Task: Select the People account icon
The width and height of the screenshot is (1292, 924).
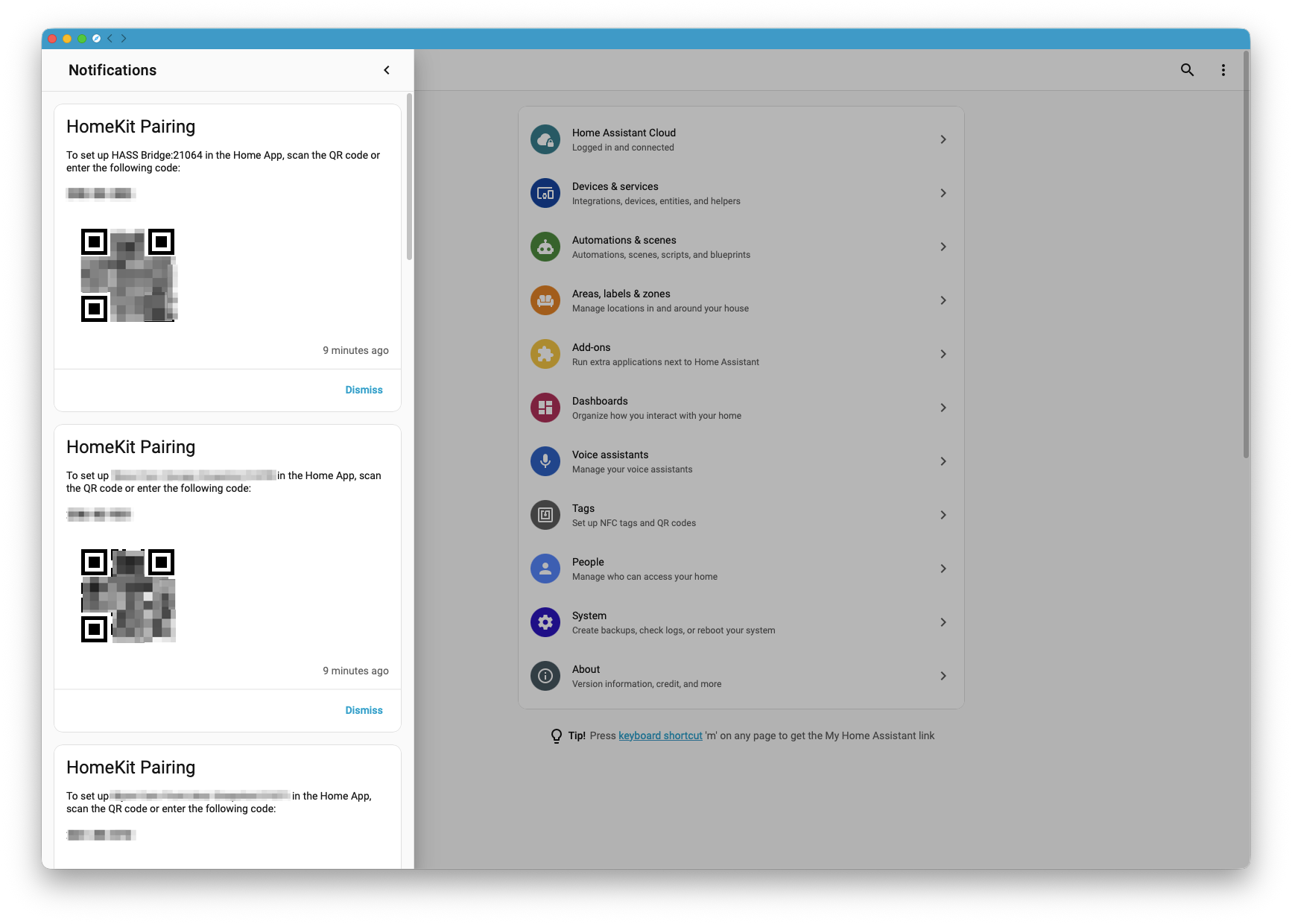Action: coord(545,569)
